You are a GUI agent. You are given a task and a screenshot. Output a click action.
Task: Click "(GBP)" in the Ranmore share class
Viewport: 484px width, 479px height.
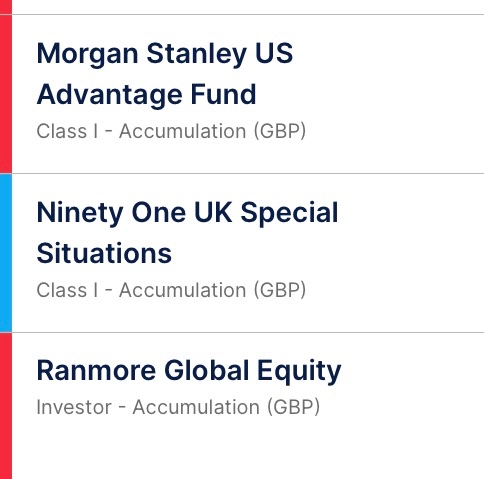[x=293, y=407]
